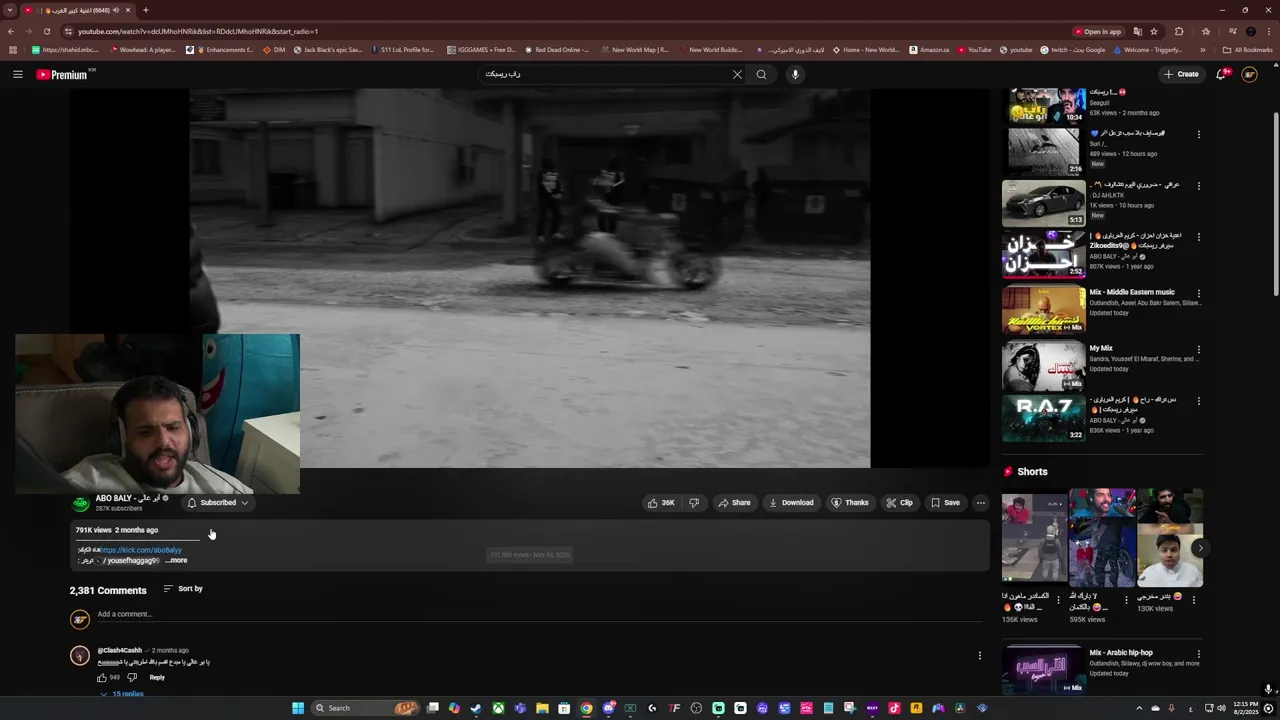The height and width of the screenshot is (720, 1280).
Task: Dislike the Clash4Cashh comment
Action: (131, 678)
